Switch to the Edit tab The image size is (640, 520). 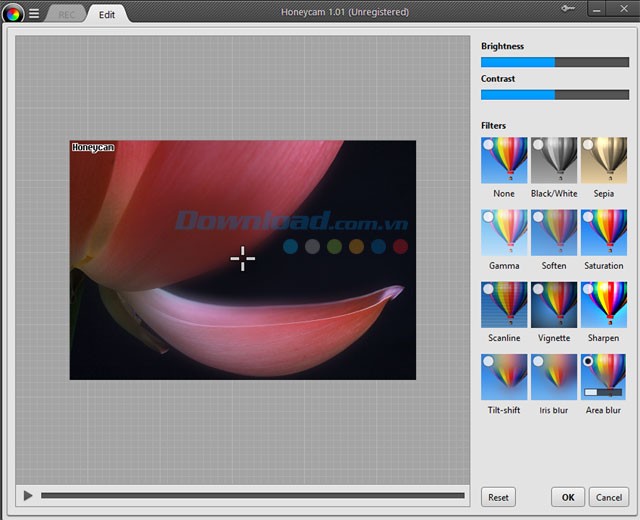(x=107, y=14)
